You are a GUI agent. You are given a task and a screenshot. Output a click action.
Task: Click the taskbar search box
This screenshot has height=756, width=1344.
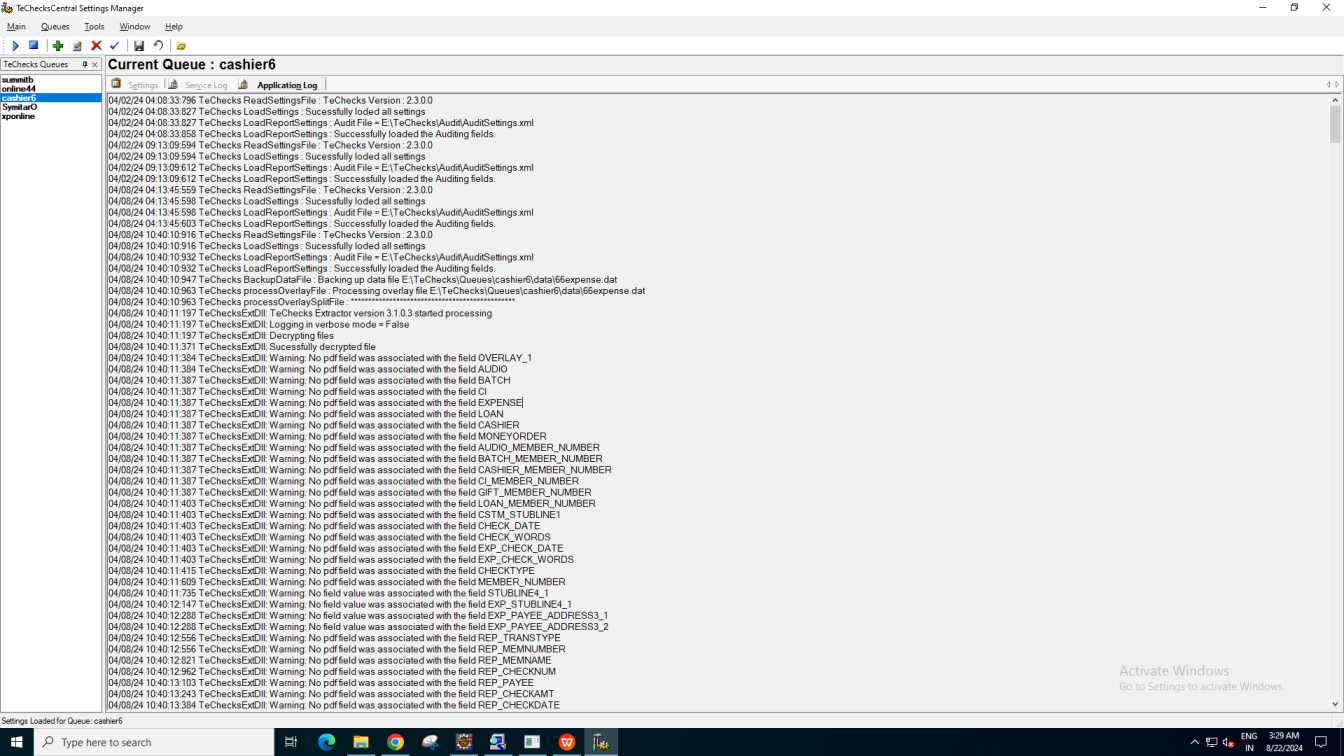click(154, 742)
